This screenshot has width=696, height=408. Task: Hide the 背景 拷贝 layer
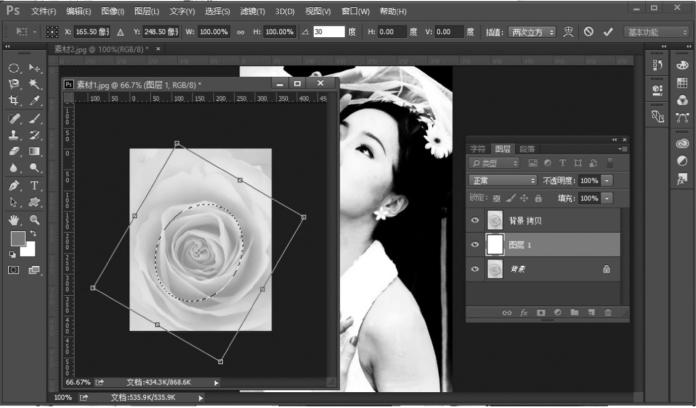tap(476, 220)
